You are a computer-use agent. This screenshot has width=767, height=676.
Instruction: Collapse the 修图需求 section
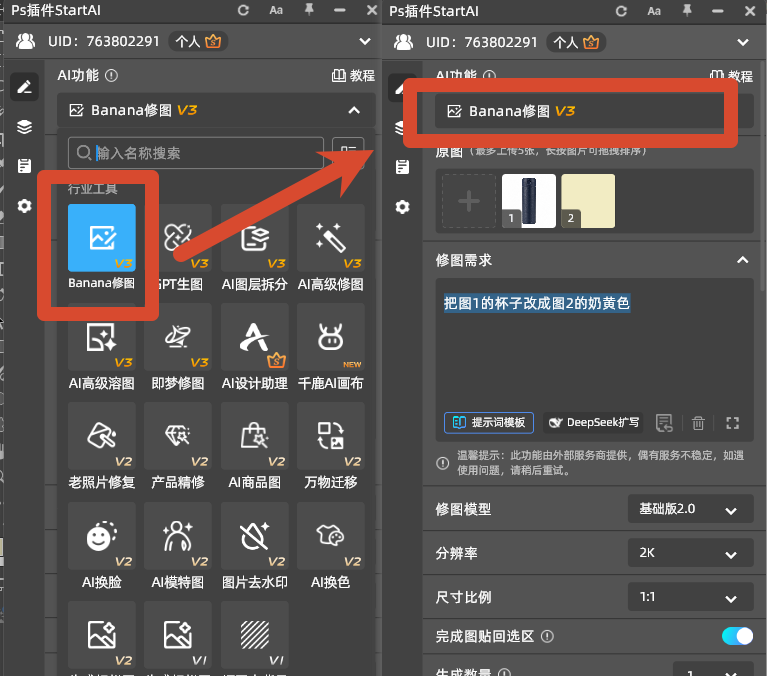pos(743,260)
